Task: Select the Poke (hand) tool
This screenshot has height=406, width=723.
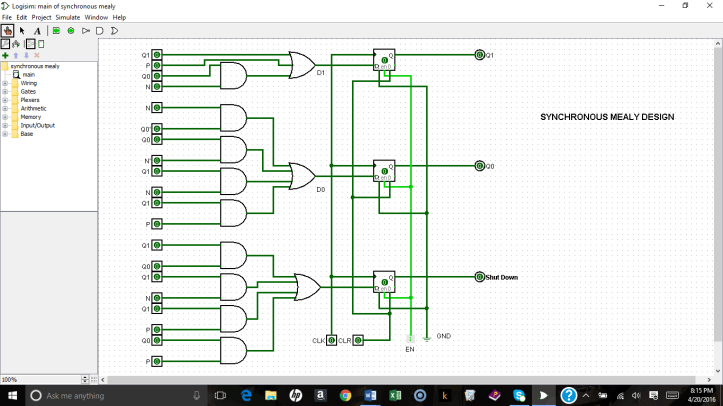Action: [7, 31]
